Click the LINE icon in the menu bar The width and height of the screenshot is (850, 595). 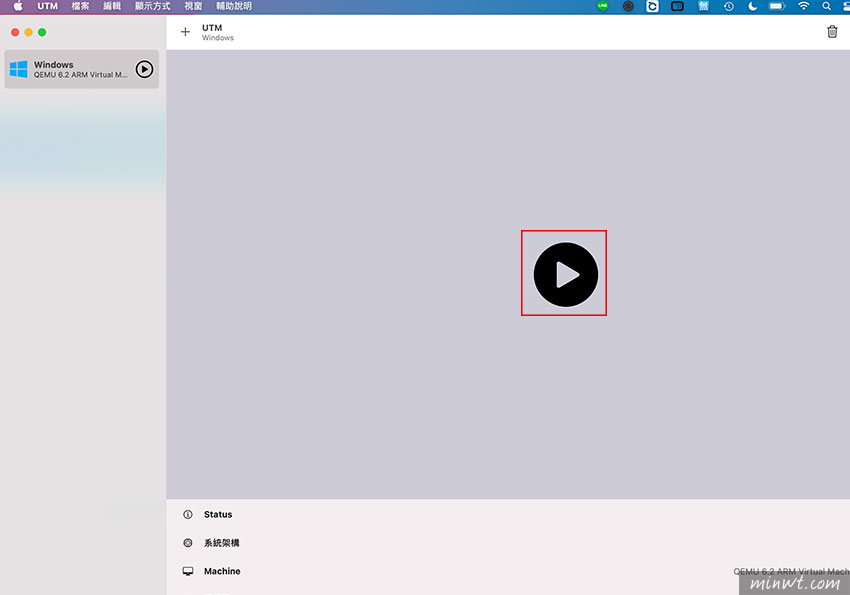(602, 7)
